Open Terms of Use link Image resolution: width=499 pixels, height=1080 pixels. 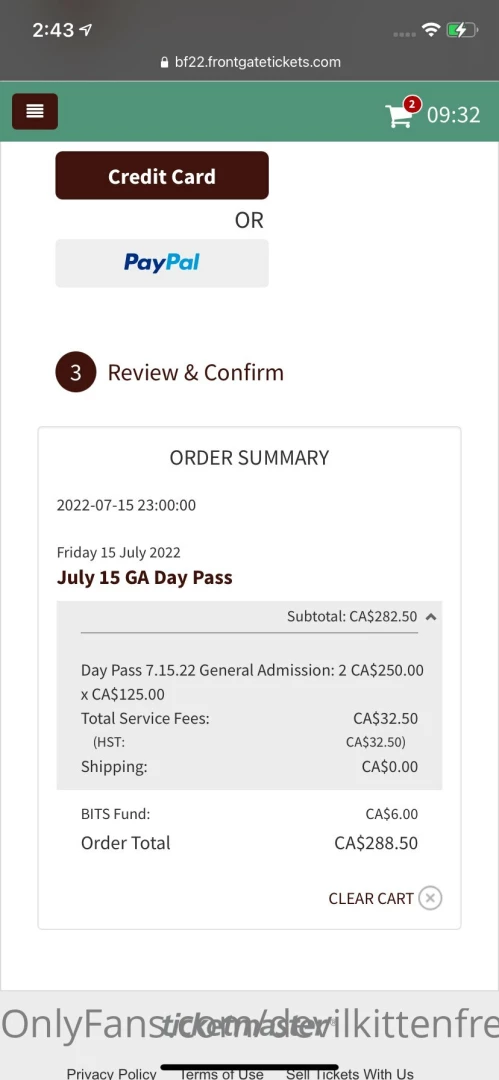pos(221,1074)
